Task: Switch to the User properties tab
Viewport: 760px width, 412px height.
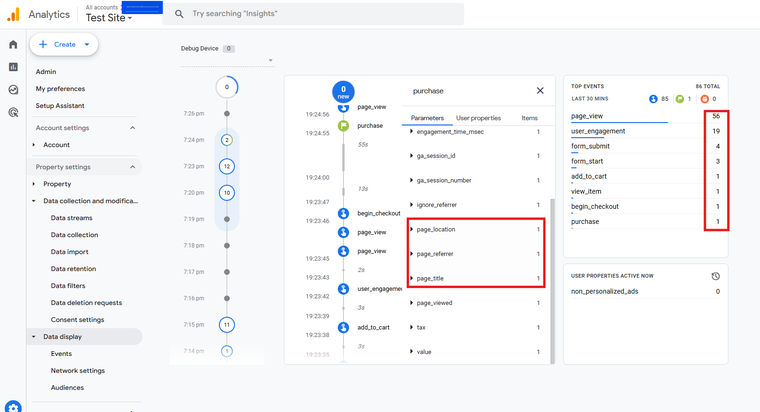Action: click(x=478, y=118)
